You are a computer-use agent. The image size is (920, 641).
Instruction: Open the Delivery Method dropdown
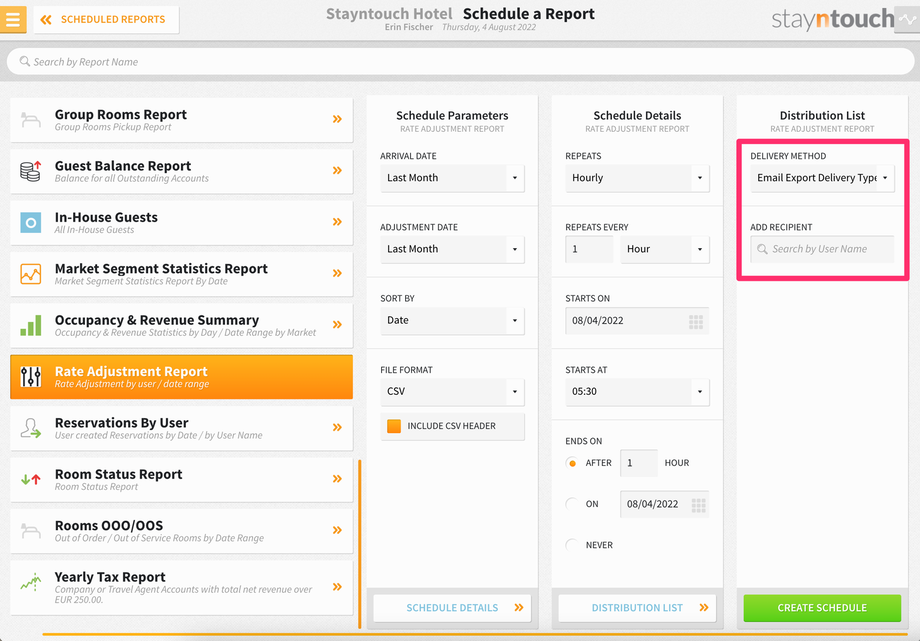click(822, 178)
